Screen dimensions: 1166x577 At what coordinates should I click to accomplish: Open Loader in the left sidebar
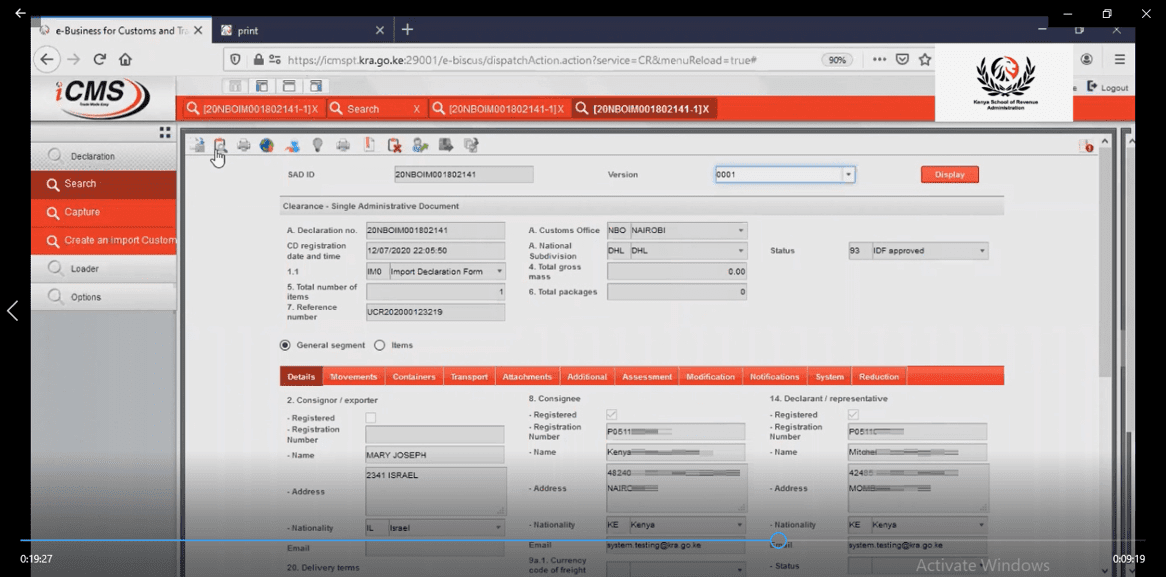pos(103,268)
